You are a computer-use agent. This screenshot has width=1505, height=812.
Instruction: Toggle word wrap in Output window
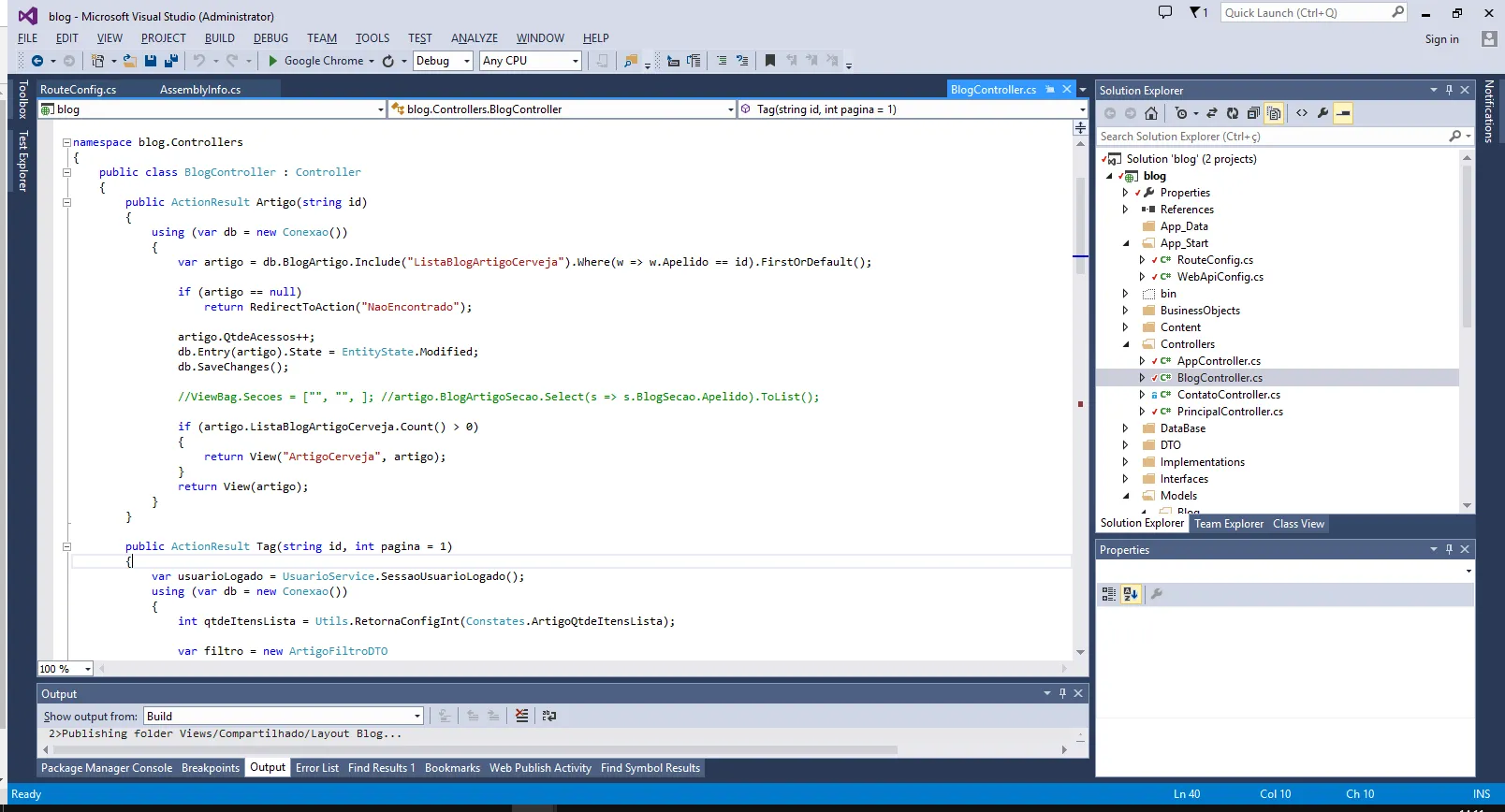549,716
